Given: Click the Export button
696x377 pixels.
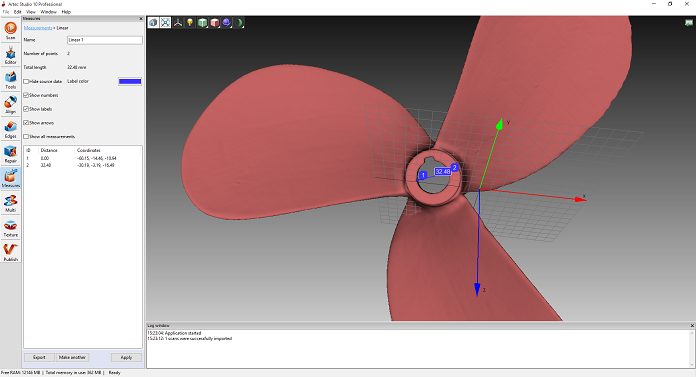Looking at the screenshot, I should [39, 357].
